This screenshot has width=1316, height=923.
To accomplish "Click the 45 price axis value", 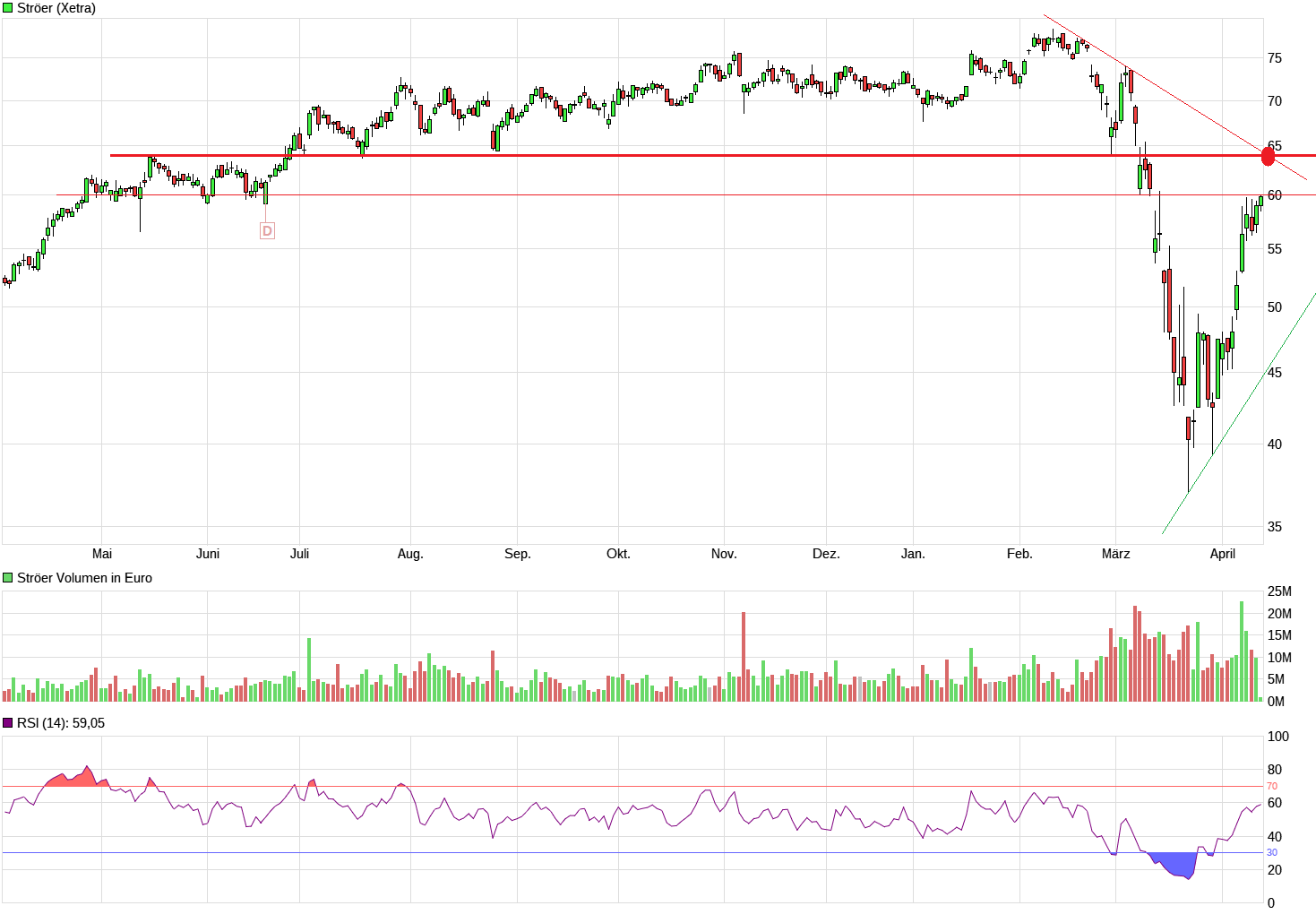I will tap(1274, 373).
